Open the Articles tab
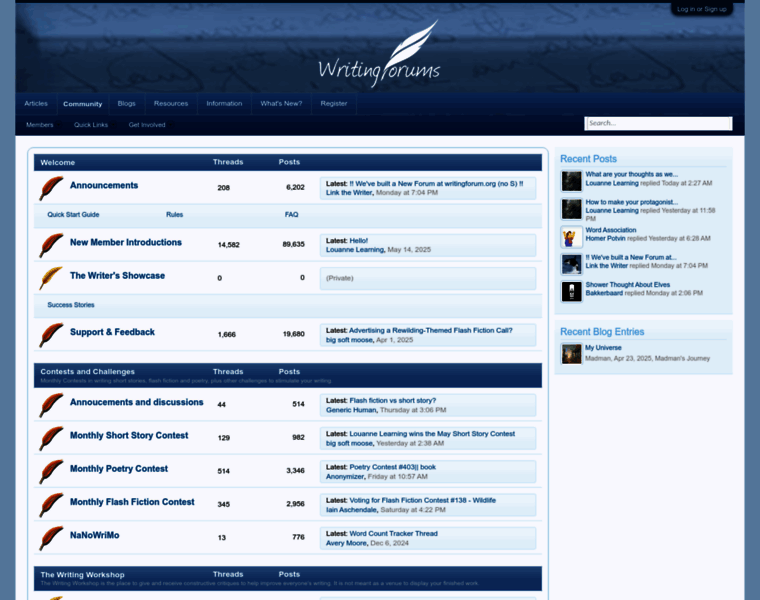Viewport: 760px width, 600px height. pyautogui.click(x=36, y=104)
